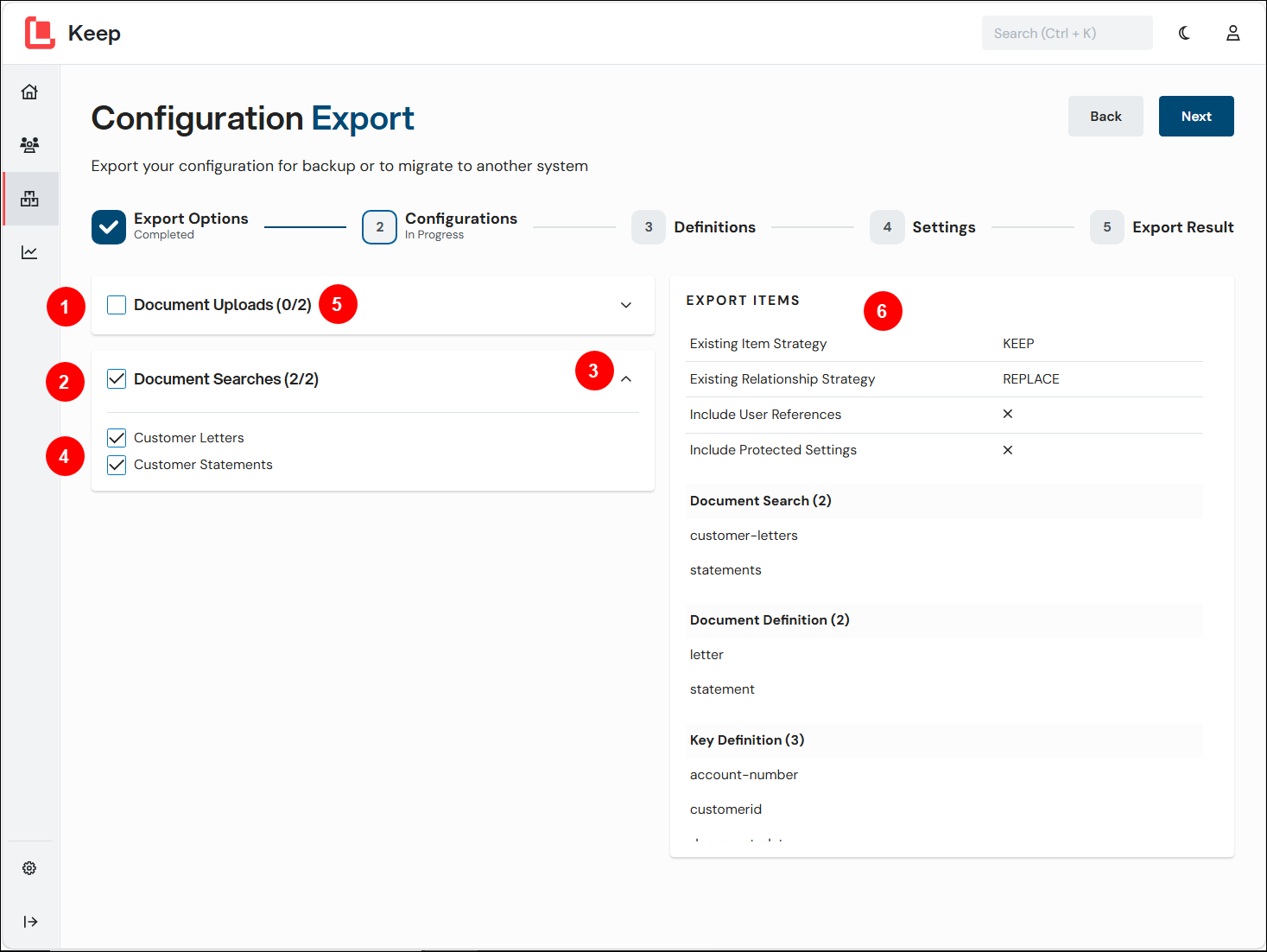This screenshot has width=1267, height=952.
Task: Open the settings gear icon in sidebar
Action: 29,868
